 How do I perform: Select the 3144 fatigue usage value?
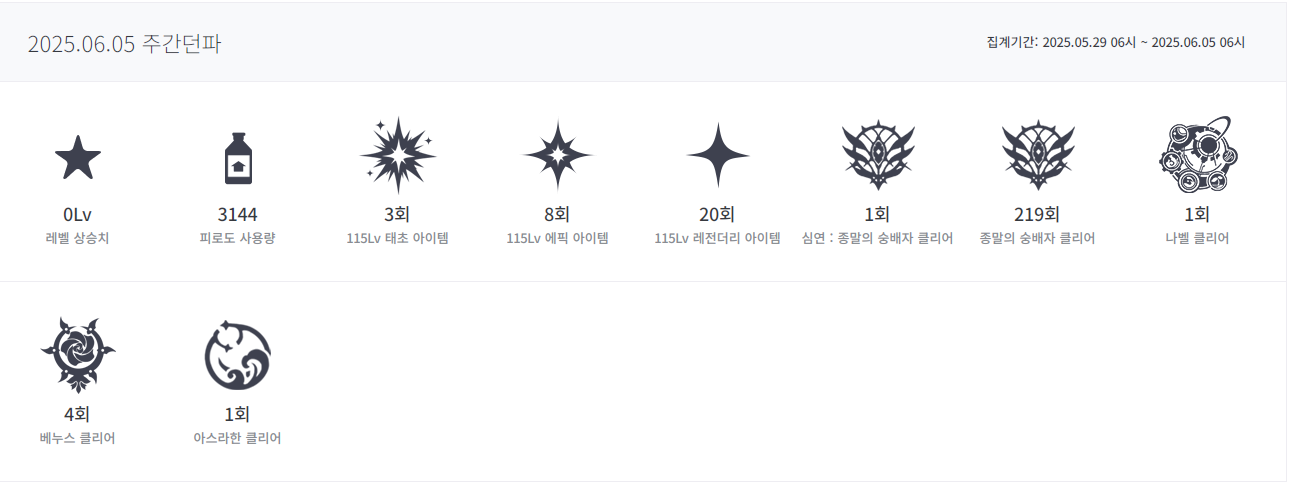coord(237,214)
